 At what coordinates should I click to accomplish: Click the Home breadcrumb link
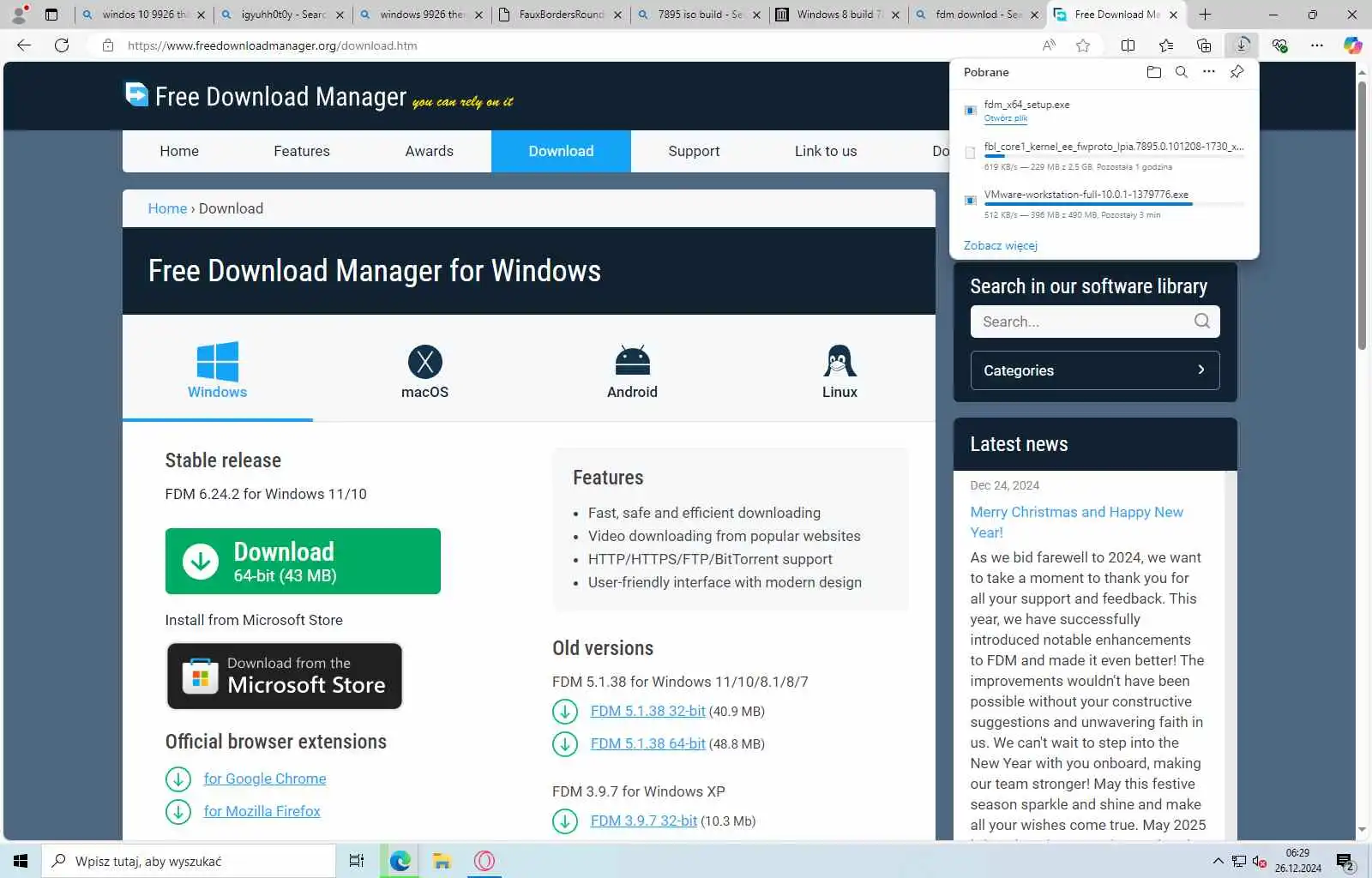coord(167,208)
